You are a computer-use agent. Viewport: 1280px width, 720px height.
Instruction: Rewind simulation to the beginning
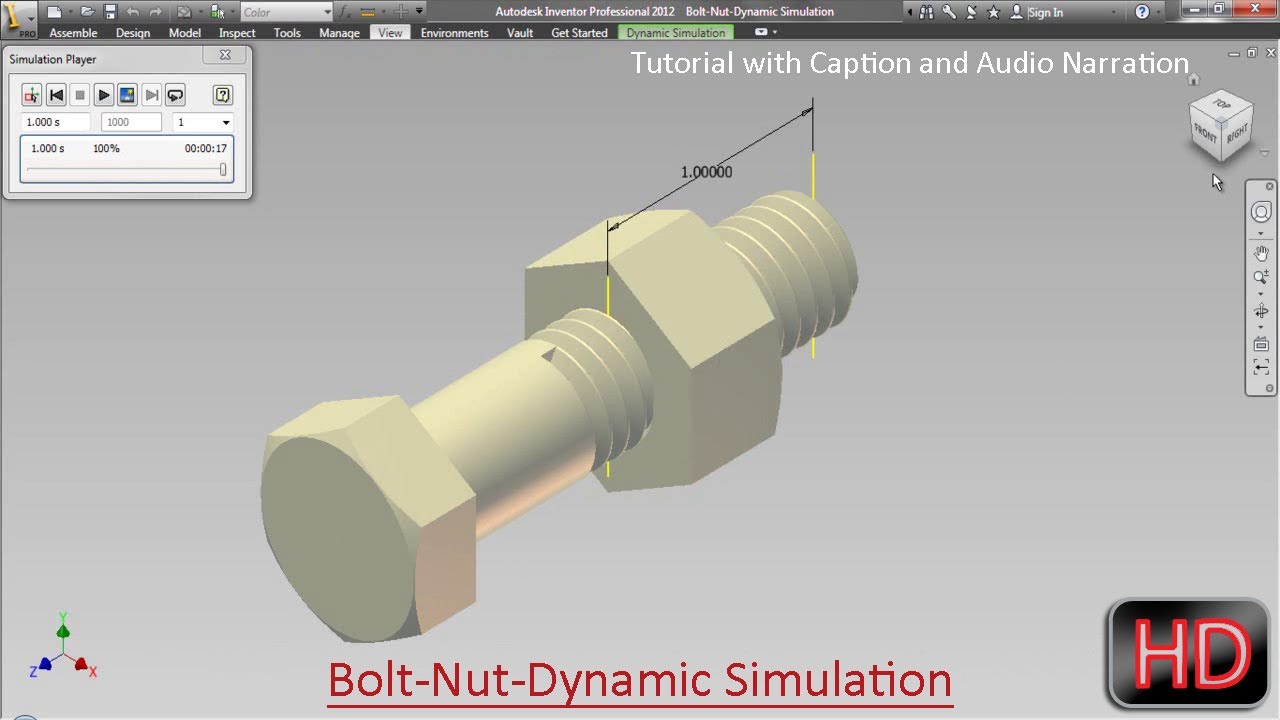click(x=56, y=95)
